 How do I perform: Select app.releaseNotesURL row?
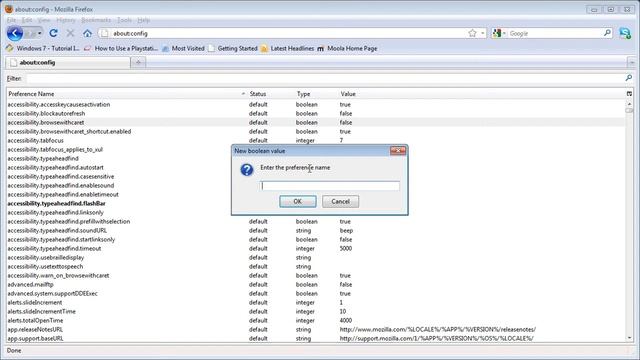(316, 329)
